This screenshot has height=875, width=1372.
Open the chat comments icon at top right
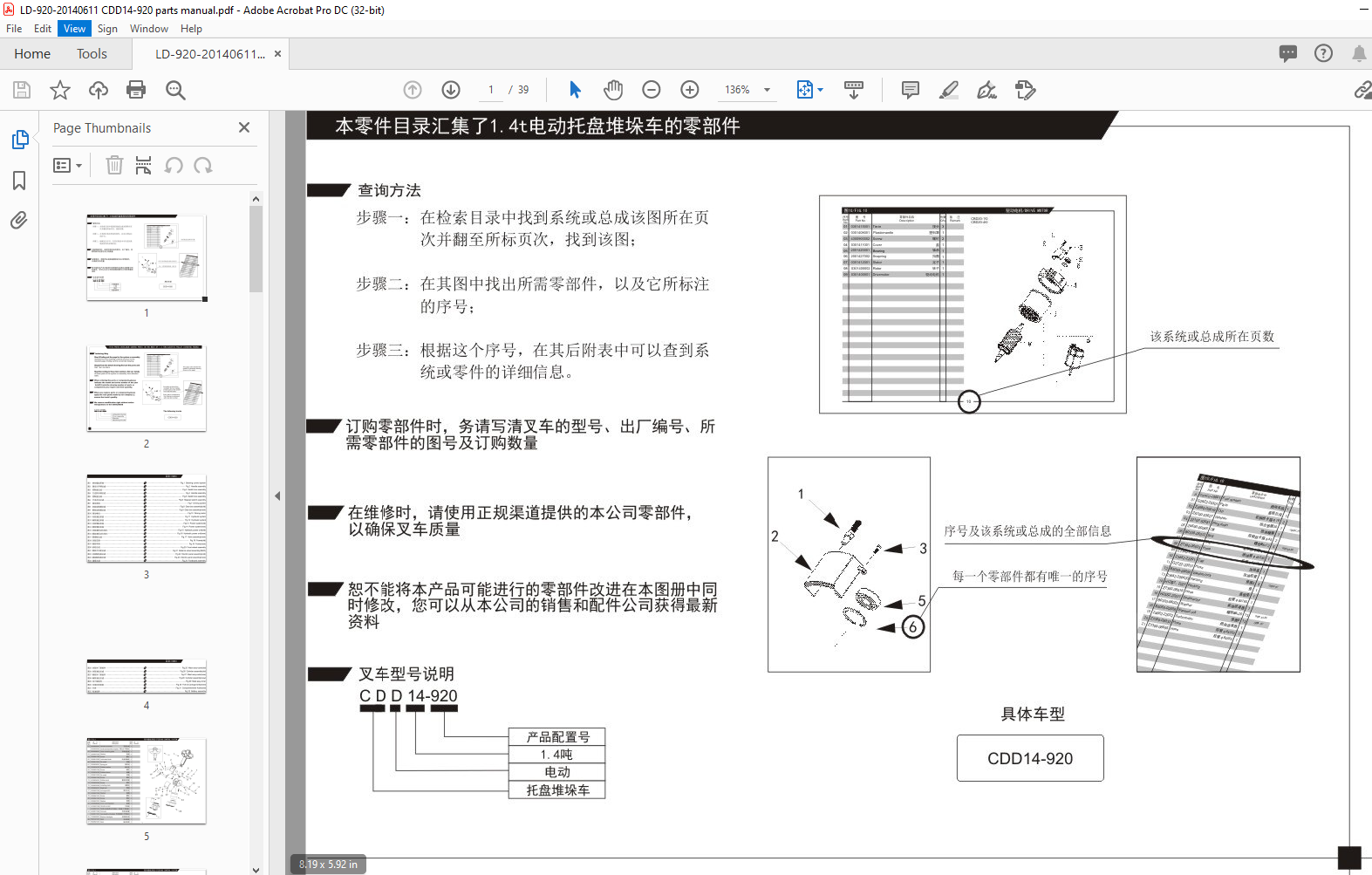[x=1288, y=53]
